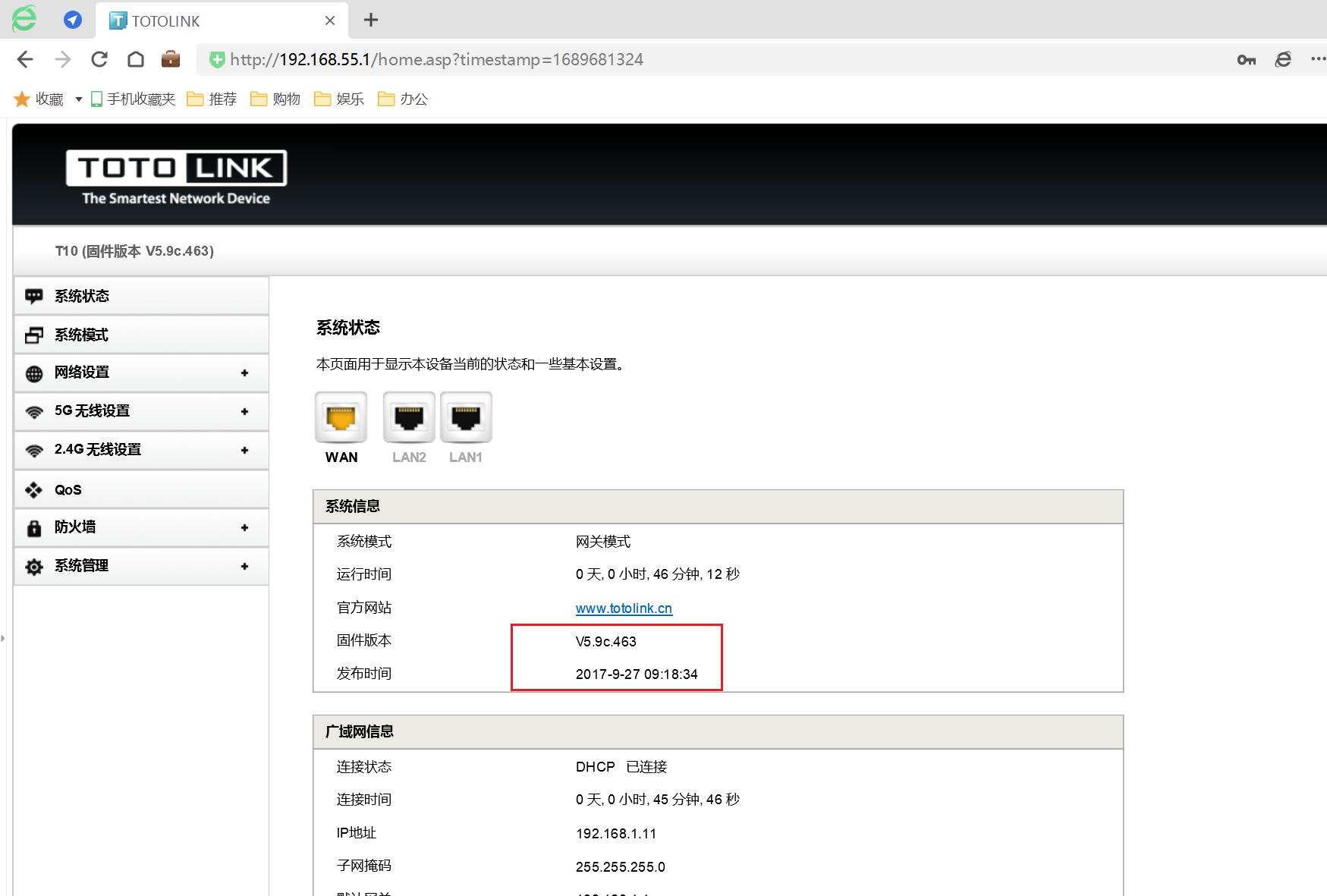This screenshot has height=896, width=1327.
Task: Click the TOTOLINK logo
Action: point(176,178)
